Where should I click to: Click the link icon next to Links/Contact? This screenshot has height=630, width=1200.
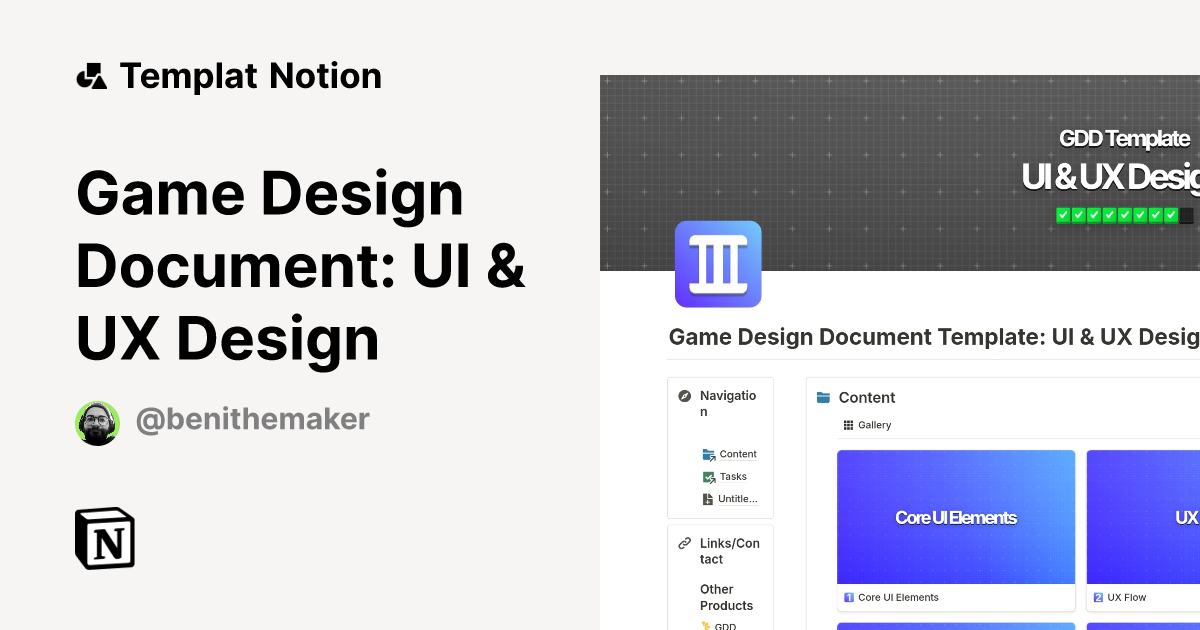click(684, 542)
